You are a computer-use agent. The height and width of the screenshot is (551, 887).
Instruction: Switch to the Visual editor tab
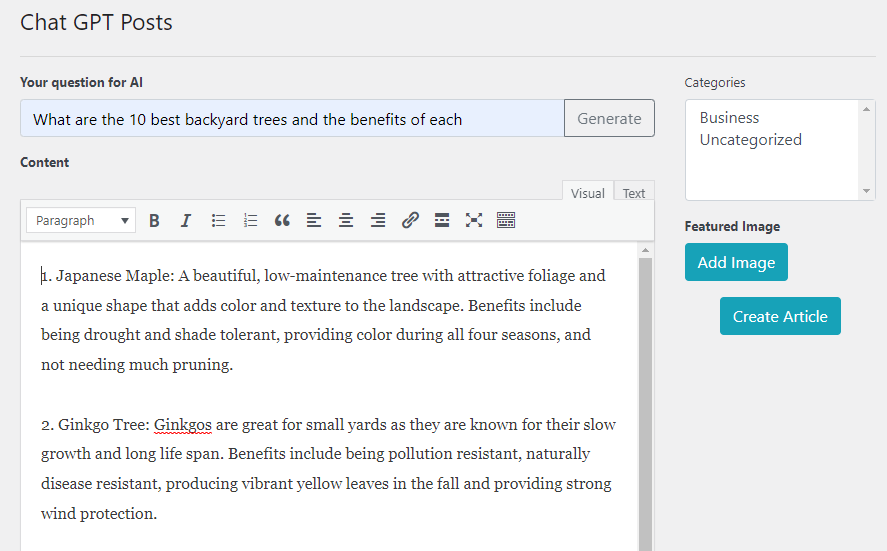coord(587,193)
